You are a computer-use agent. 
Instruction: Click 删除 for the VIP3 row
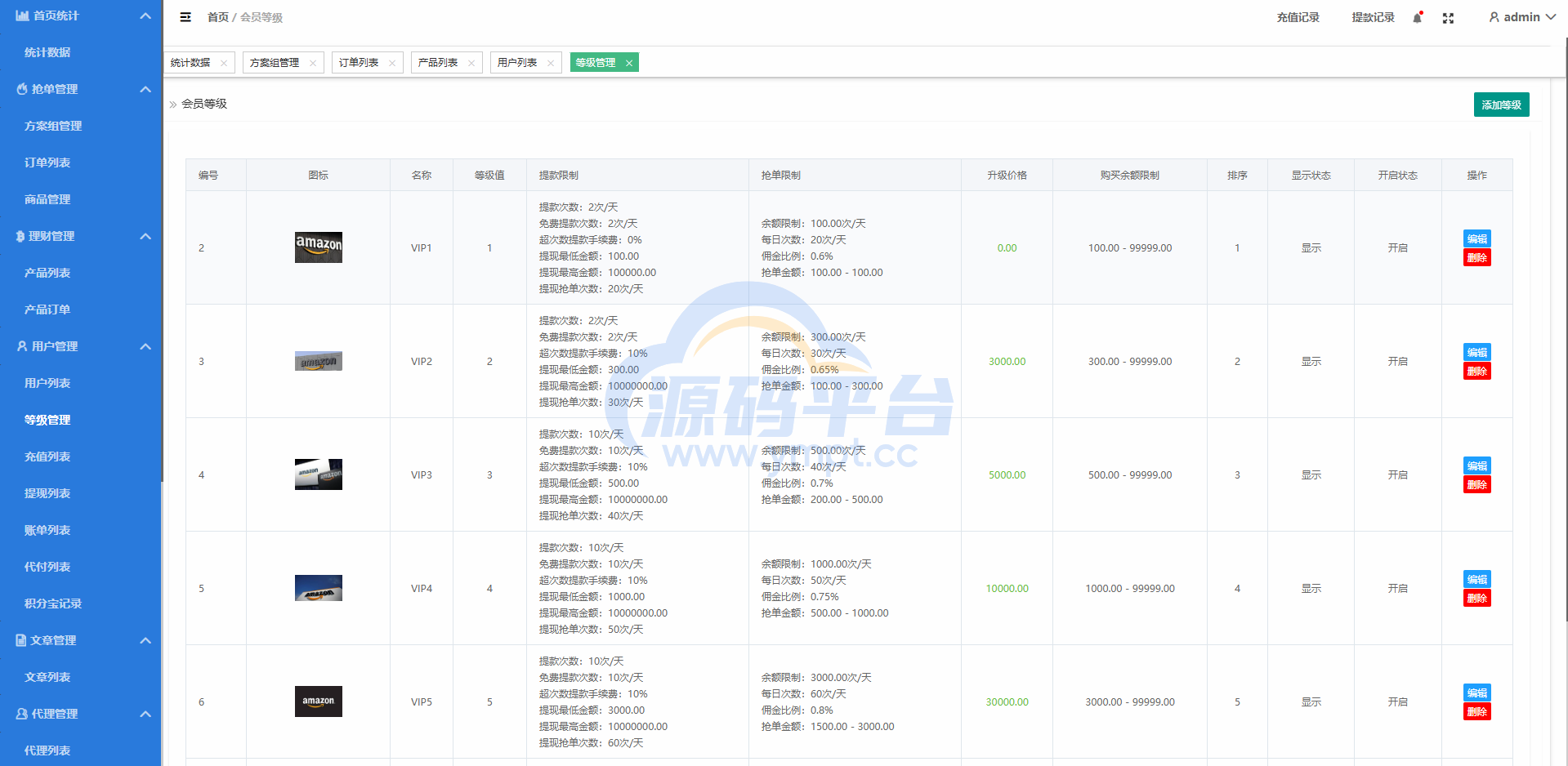click(x=1477, y=484)
